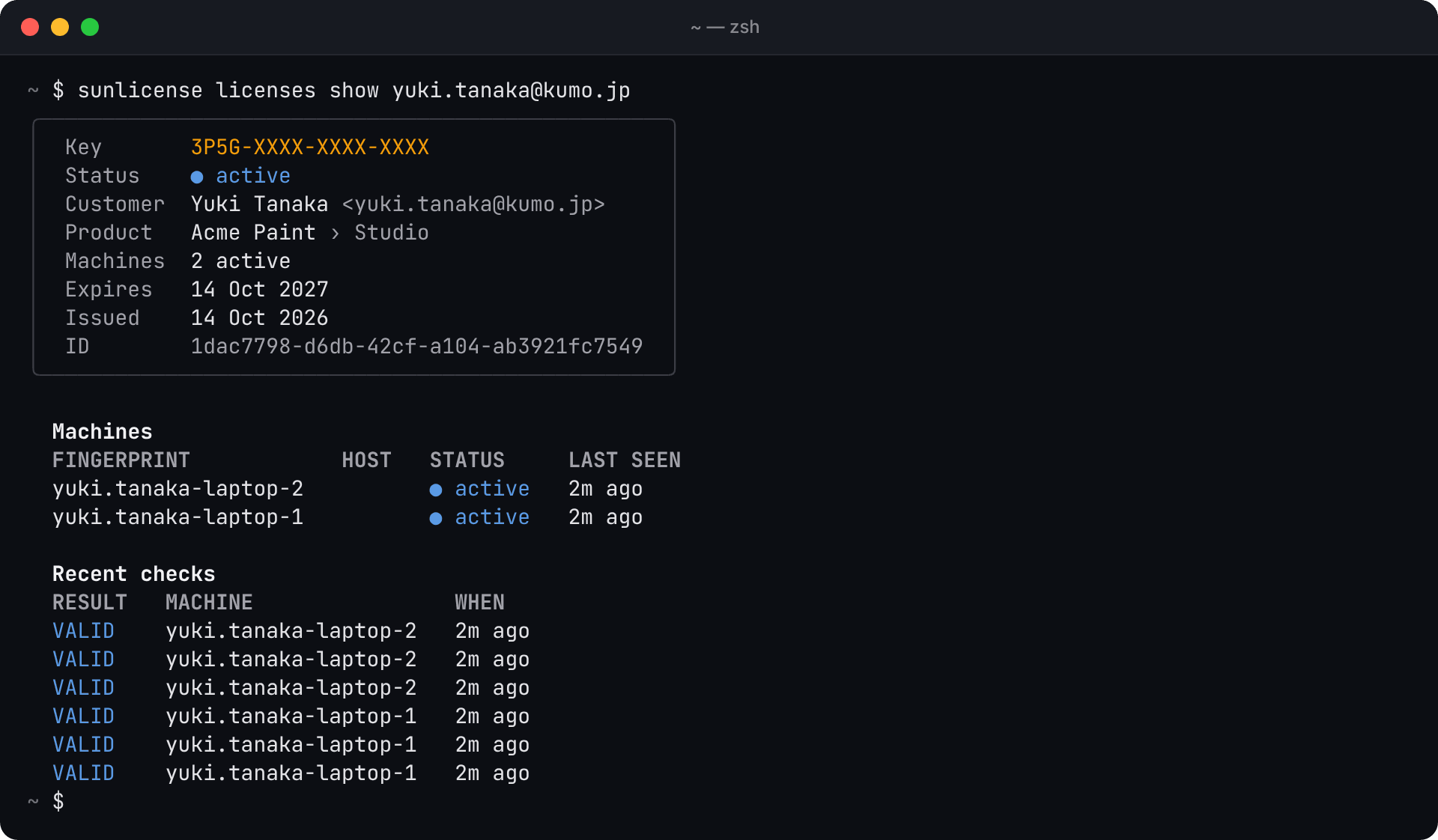
Task: Click the '~ — zsh' window title
Action: 724,27
